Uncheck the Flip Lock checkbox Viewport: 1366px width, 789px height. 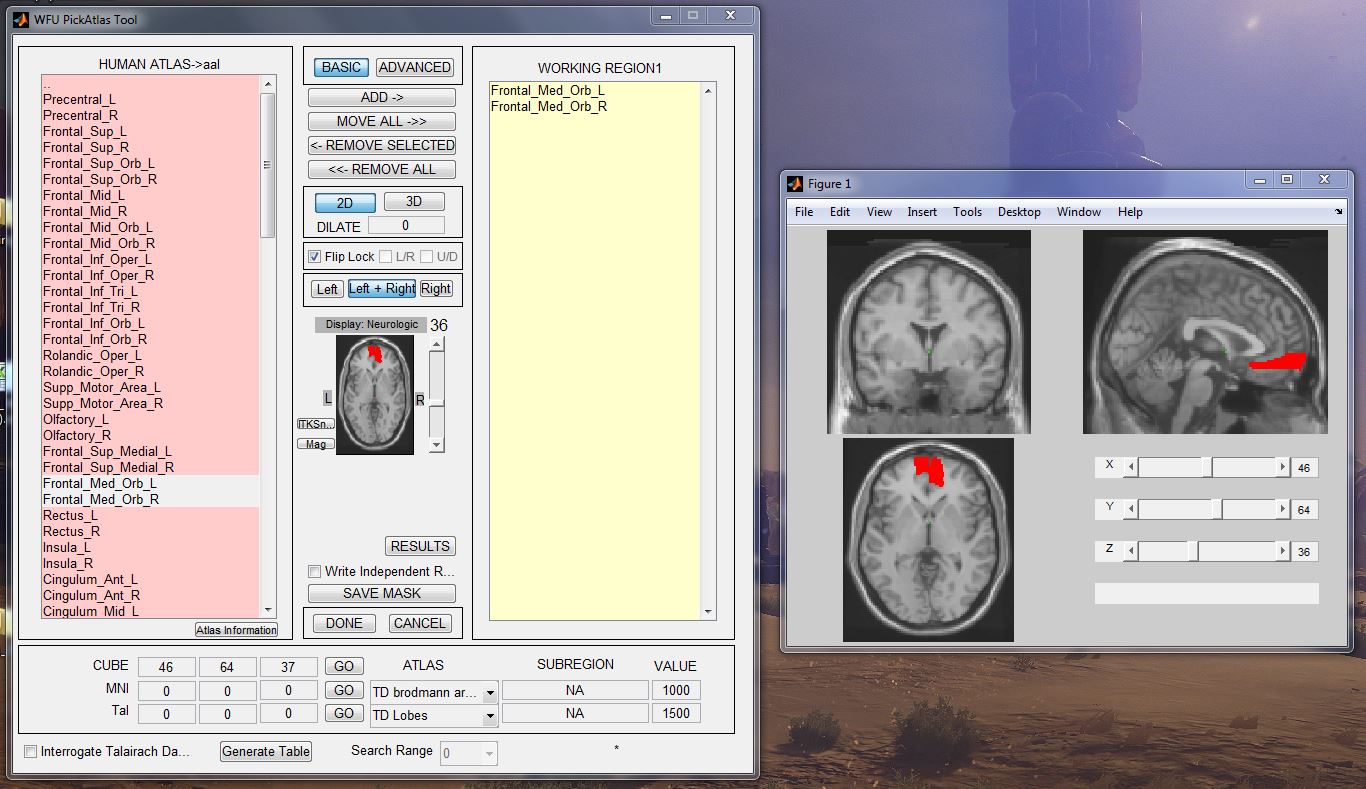[x=314, y=257]
